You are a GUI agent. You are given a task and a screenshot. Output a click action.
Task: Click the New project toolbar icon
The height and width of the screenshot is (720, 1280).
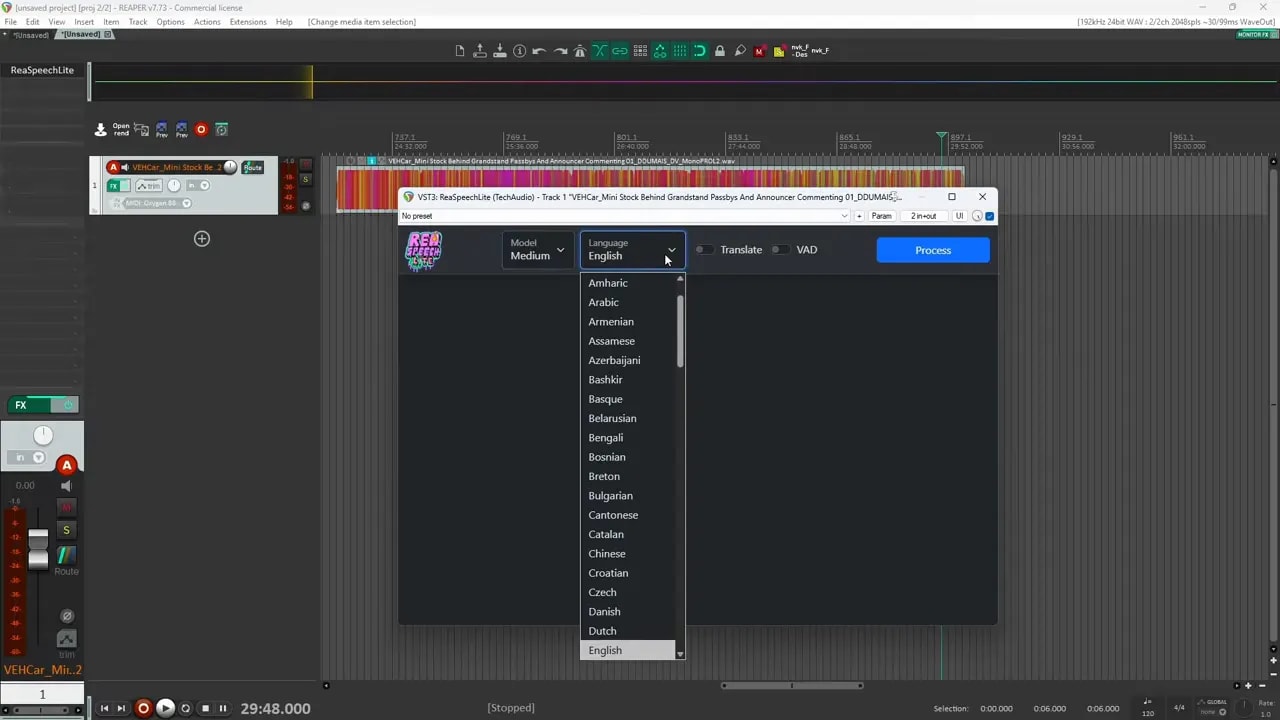coord(460,51)
